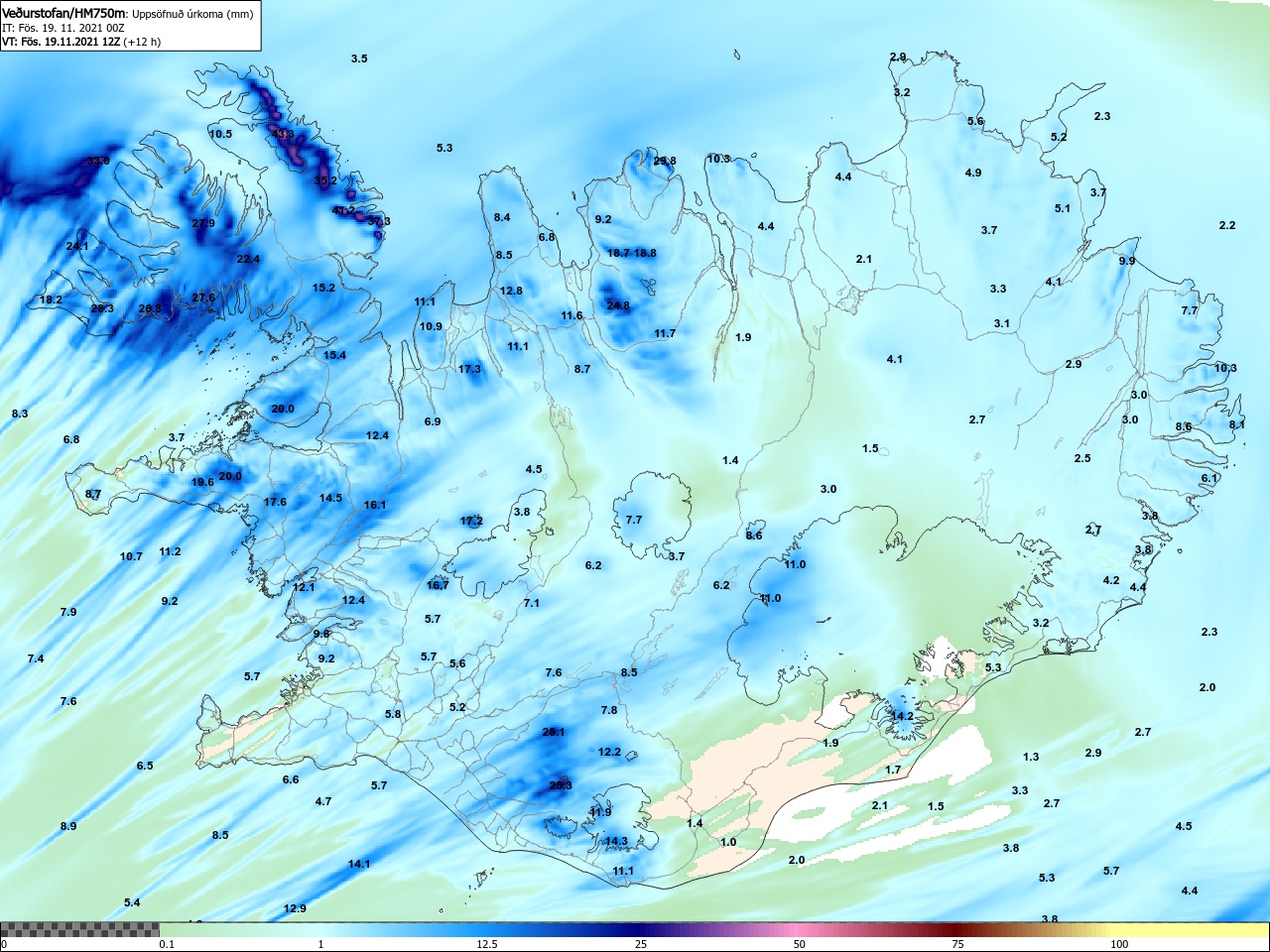Viewport: 1270px width, 952px height.
Task: Click the 8.3 value at the left edge
Action: point(20,414)
